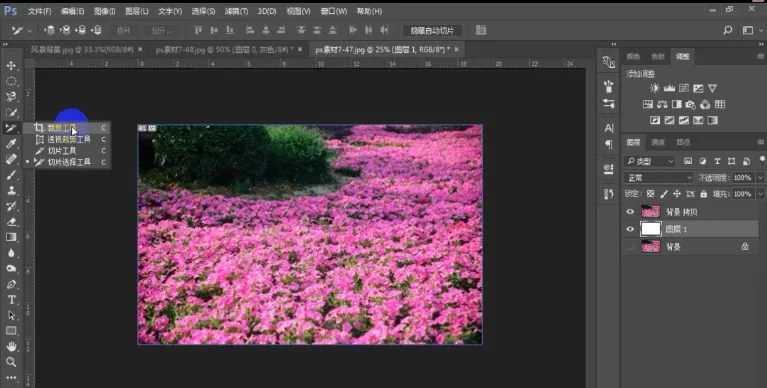Select the Eyedropper tool

point(11,143)
